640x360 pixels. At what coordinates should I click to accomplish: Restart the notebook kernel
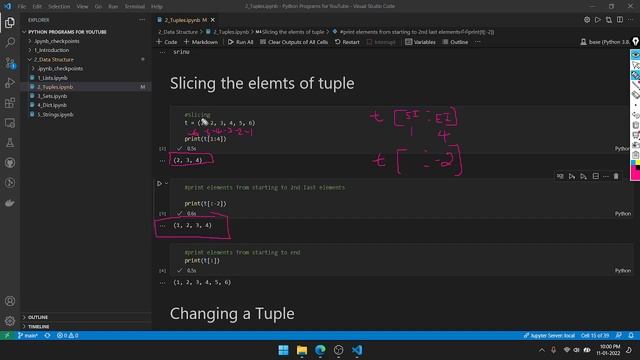pos(347,42)
